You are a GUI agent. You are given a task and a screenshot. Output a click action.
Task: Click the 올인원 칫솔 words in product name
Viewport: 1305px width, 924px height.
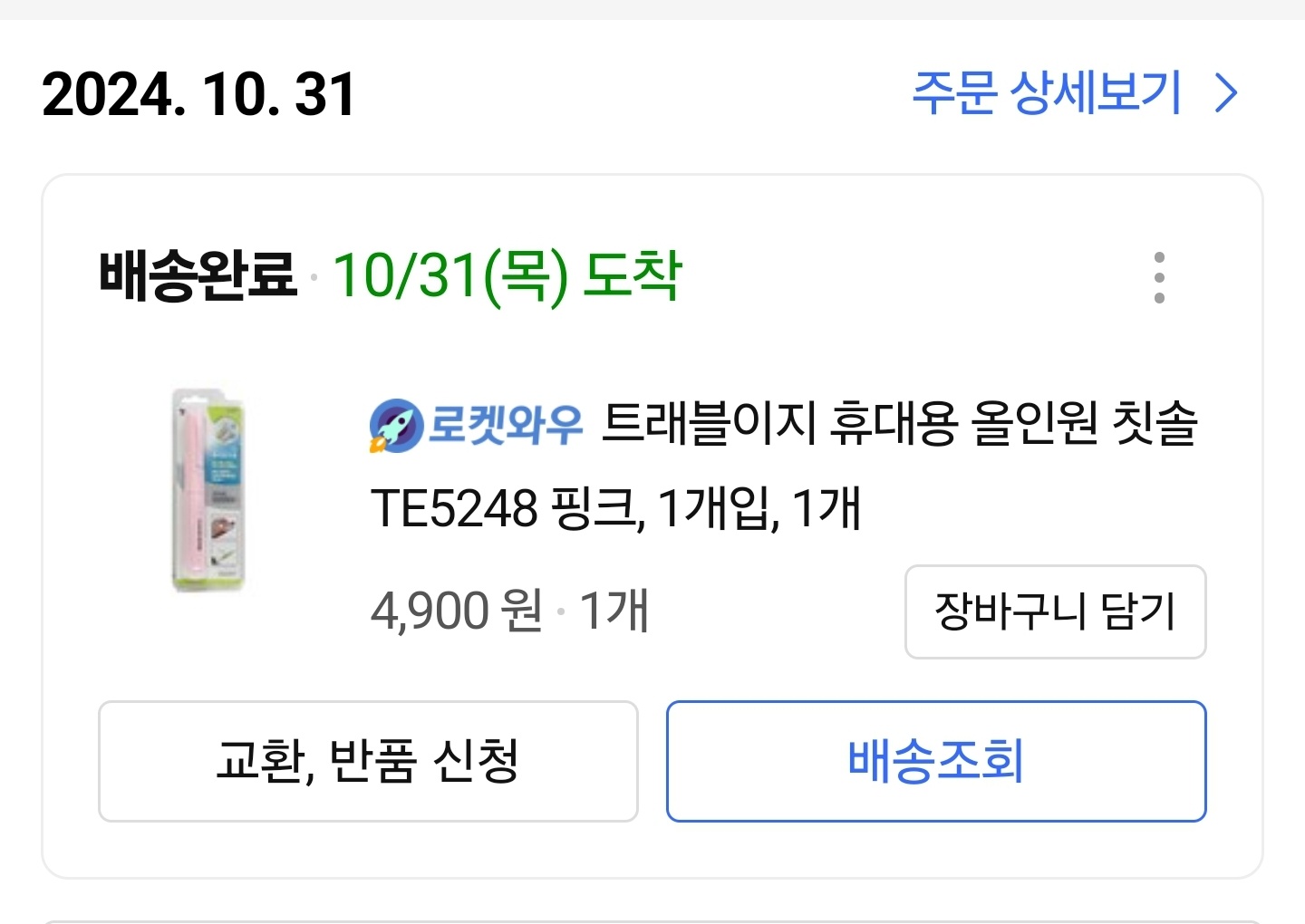pos(1084,423)
